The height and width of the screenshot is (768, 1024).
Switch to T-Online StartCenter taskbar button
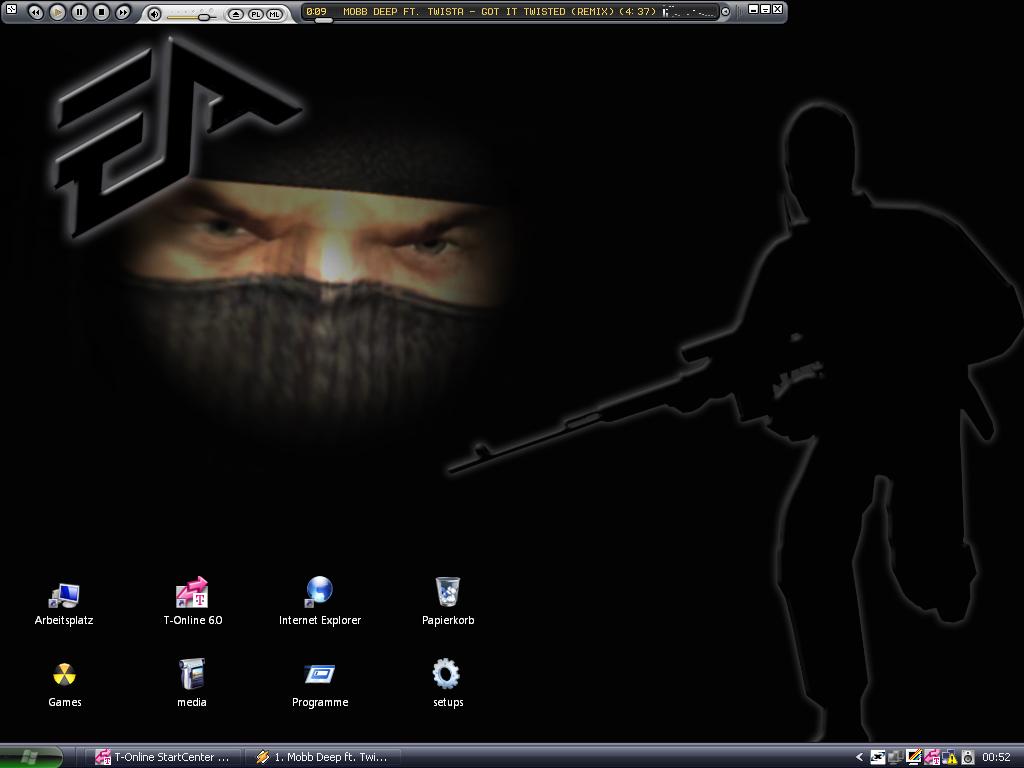click(163, 757)
